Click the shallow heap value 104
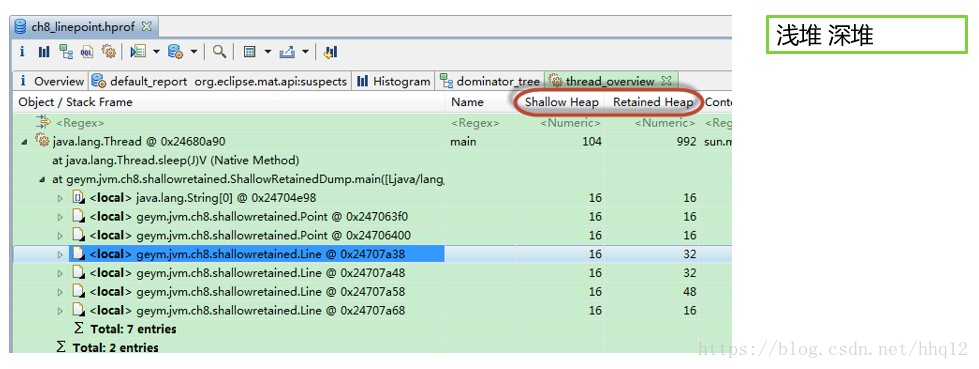 pos(591,142)
